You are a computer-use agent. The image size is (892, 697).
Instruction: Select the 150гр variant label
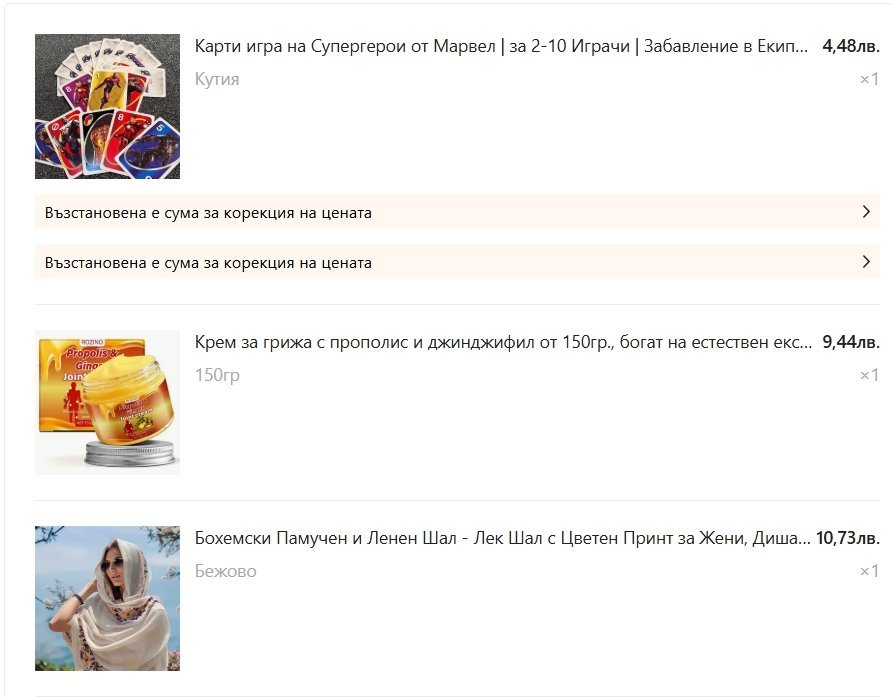tap(217, 376)
